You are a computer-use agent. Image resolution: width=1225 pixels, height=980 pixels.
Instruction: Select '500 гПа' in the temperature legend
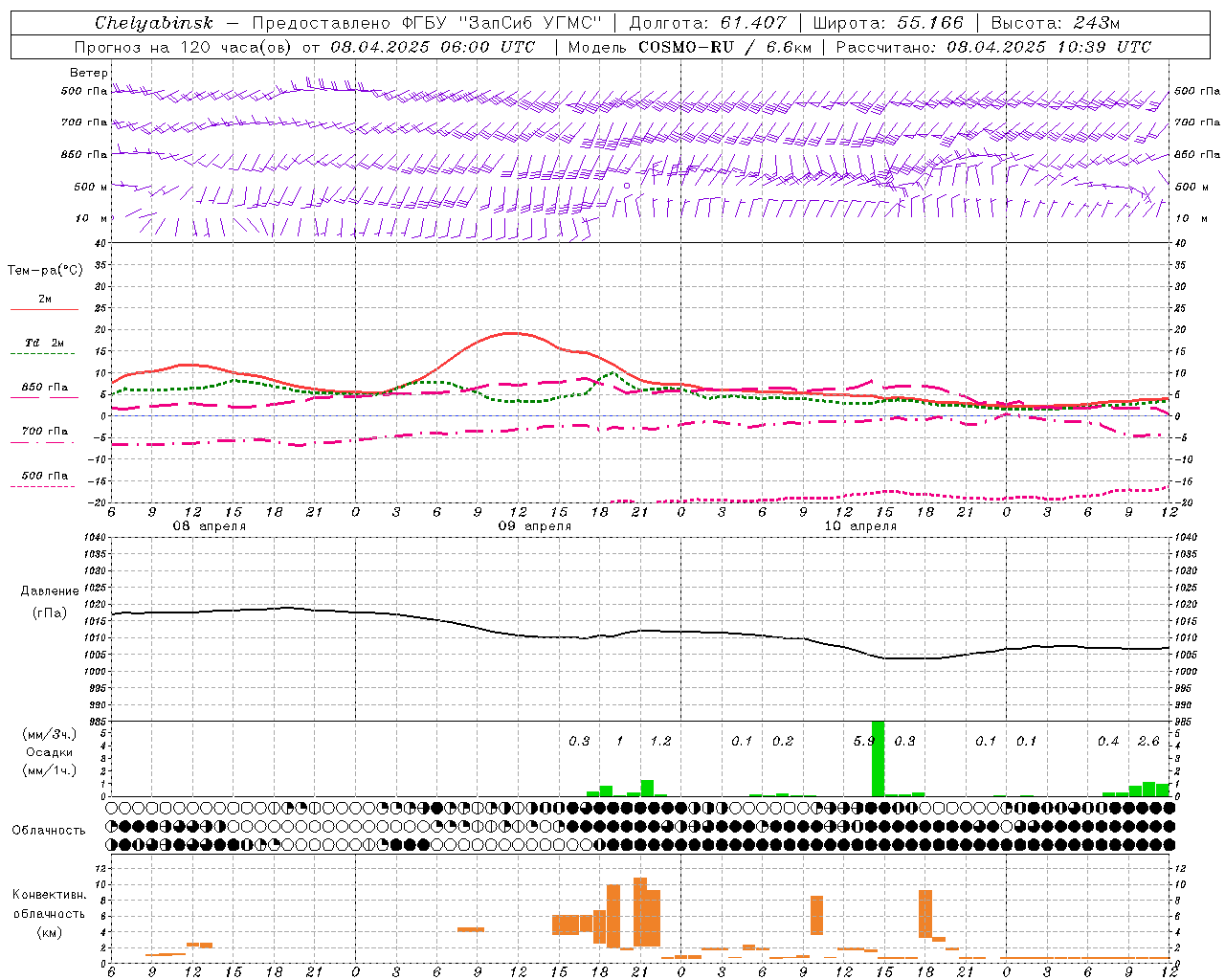[45, 476]
